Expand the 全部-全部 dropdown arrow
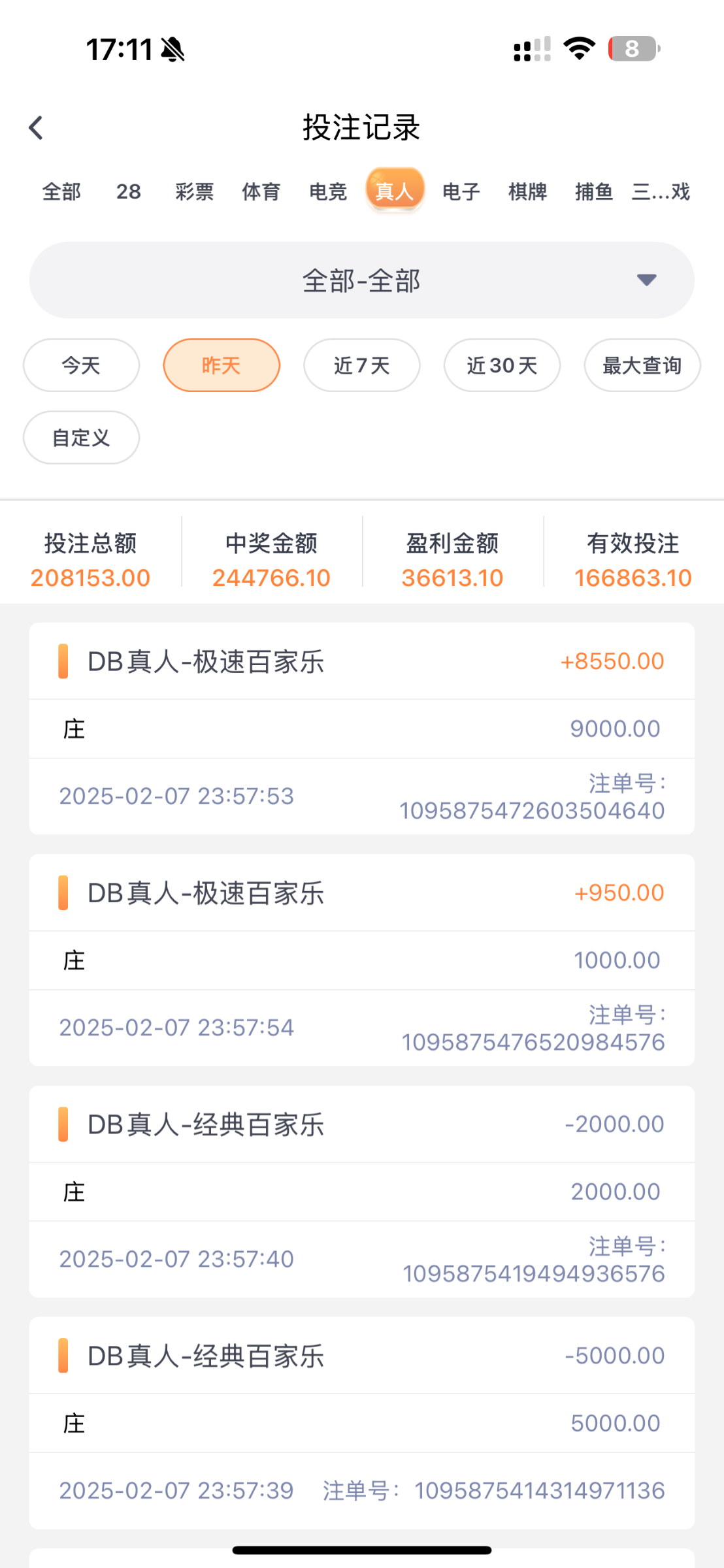The height and width of the screenshot is (1568, 724). click(x=646, y=280)
